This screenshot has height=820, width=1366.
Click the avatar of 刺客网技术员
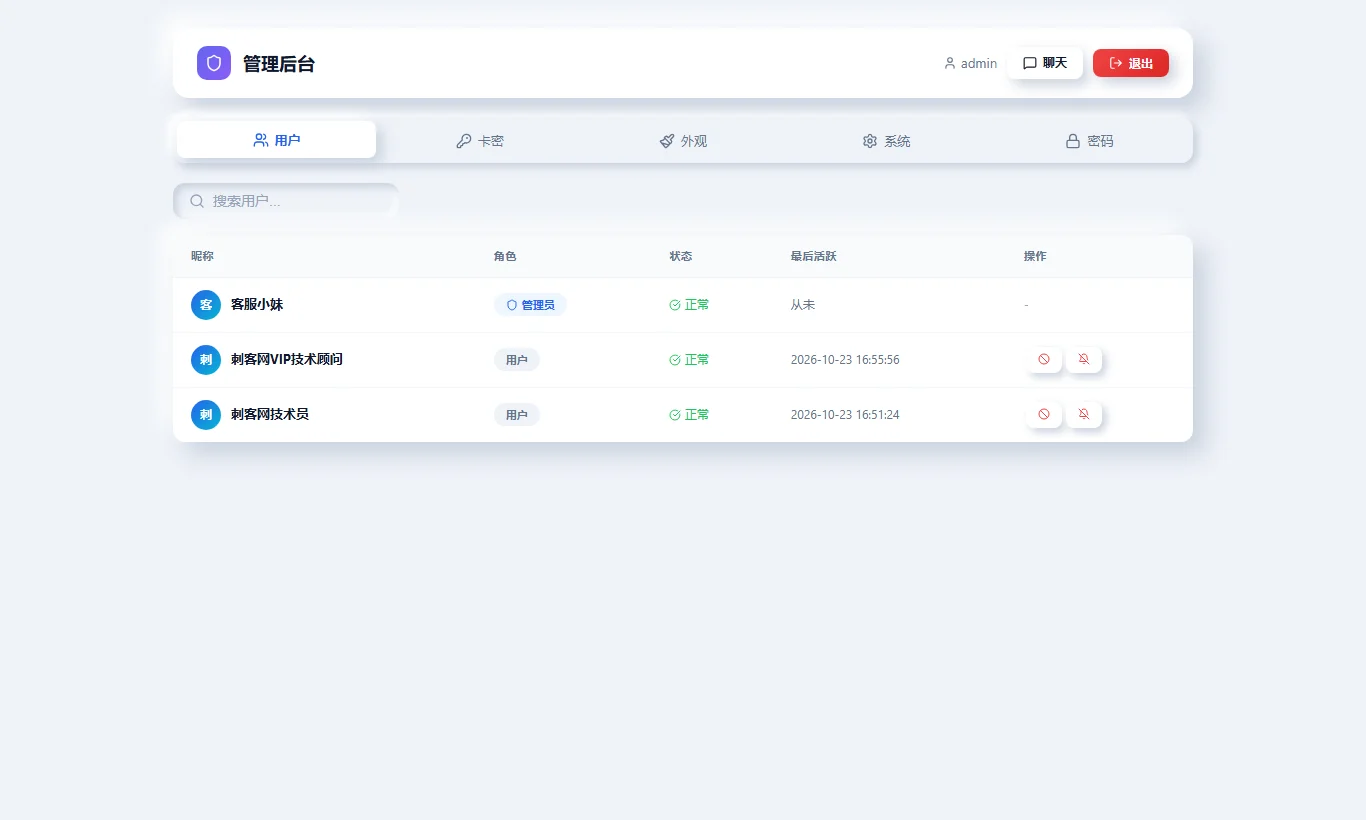(x=206, y=415)
